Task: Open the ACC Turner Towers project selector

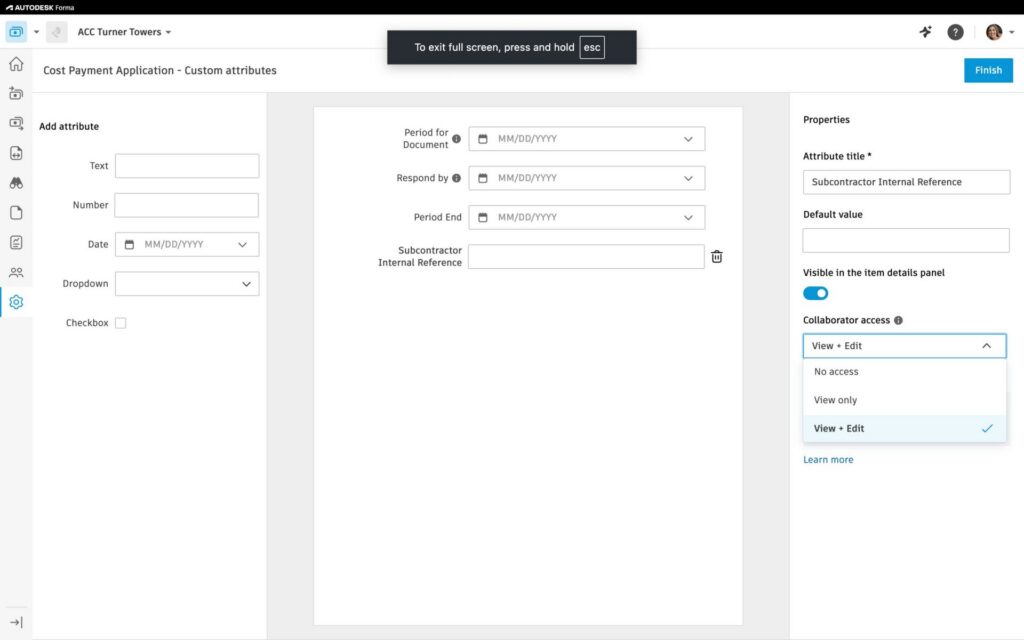Action: point(124,32)
